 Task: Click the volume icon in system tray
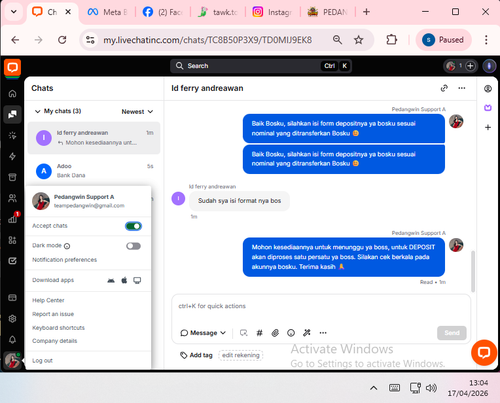431,388
